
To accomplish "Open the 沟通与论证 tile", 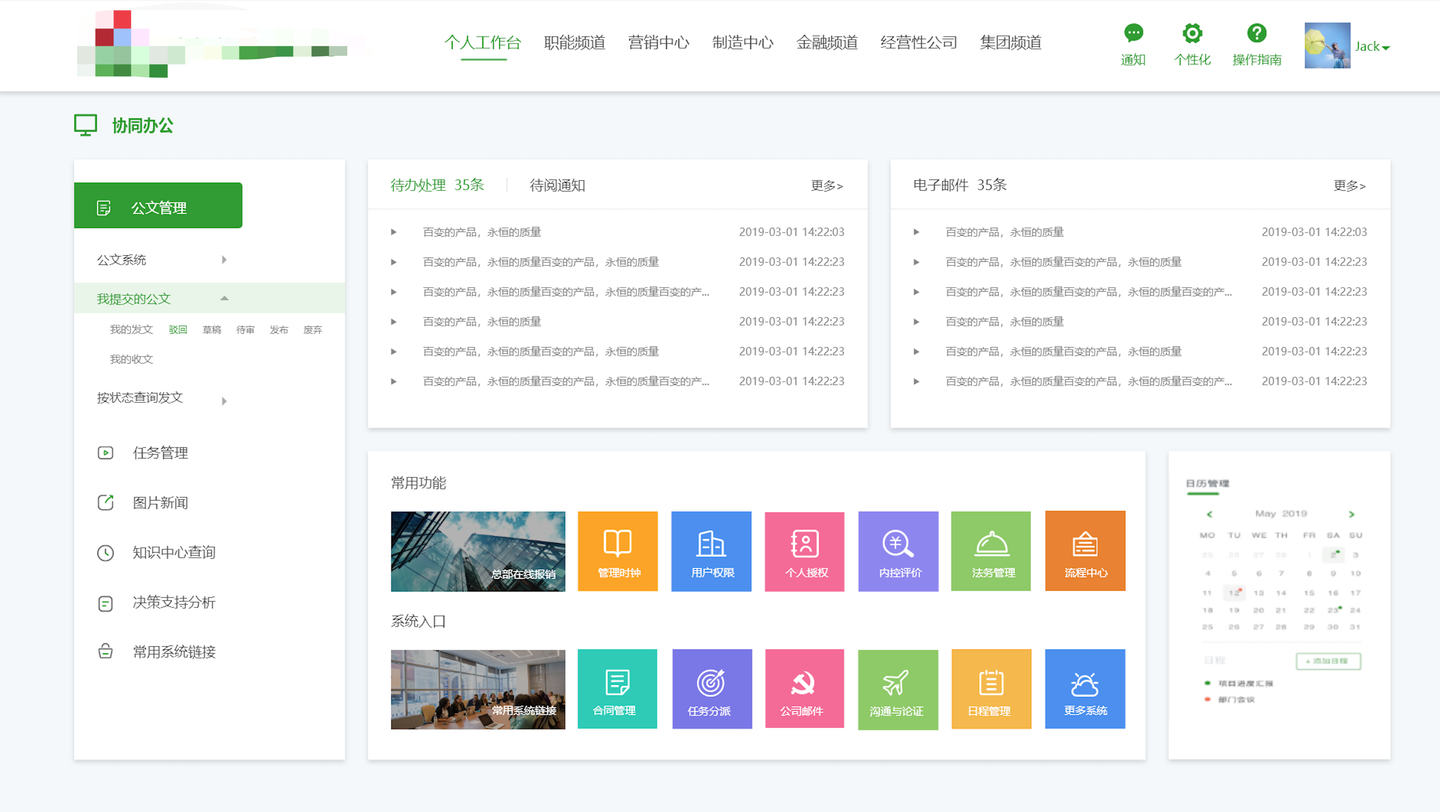I will click(x=898, y=689).
